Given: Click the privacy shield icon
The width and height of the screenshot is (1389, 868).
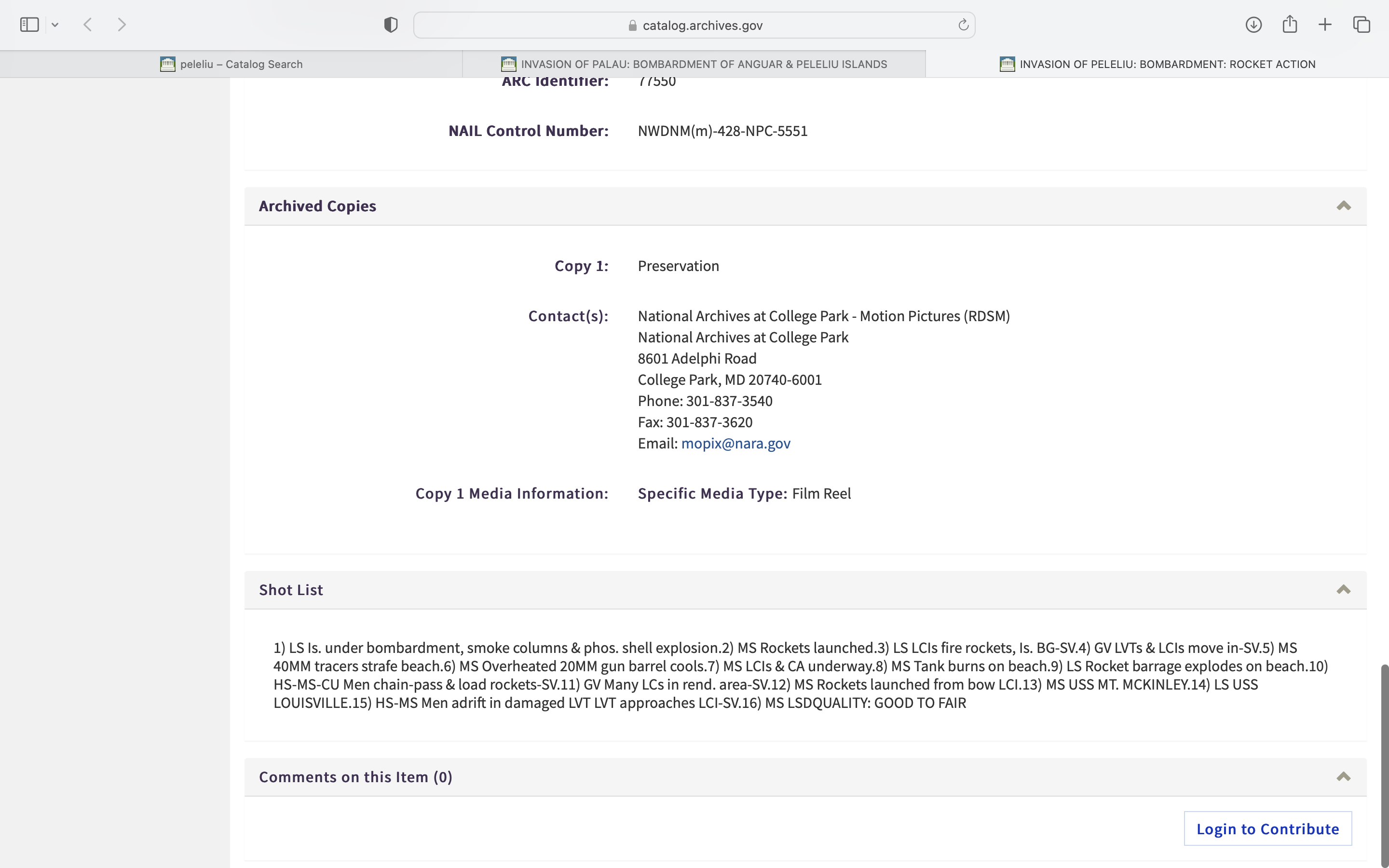Looking at the screenshot, I should click(x=390, y=25).
